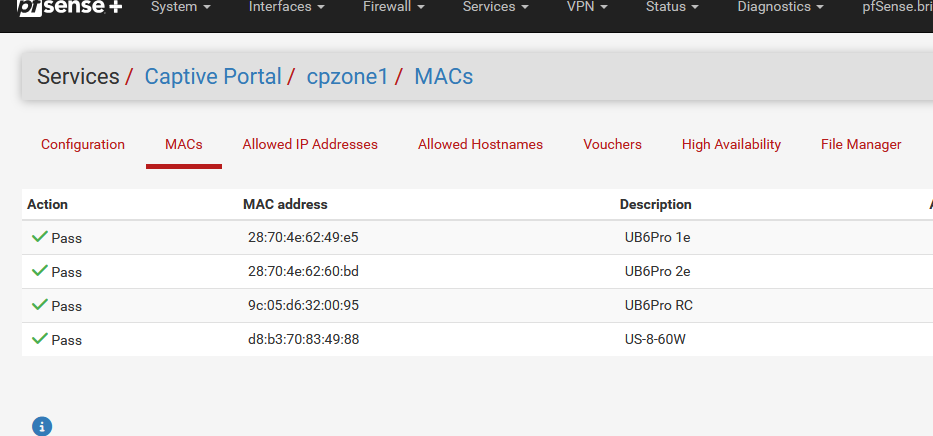Expand the Diagnostics menu
933x436 pixels.
[780, 7]
